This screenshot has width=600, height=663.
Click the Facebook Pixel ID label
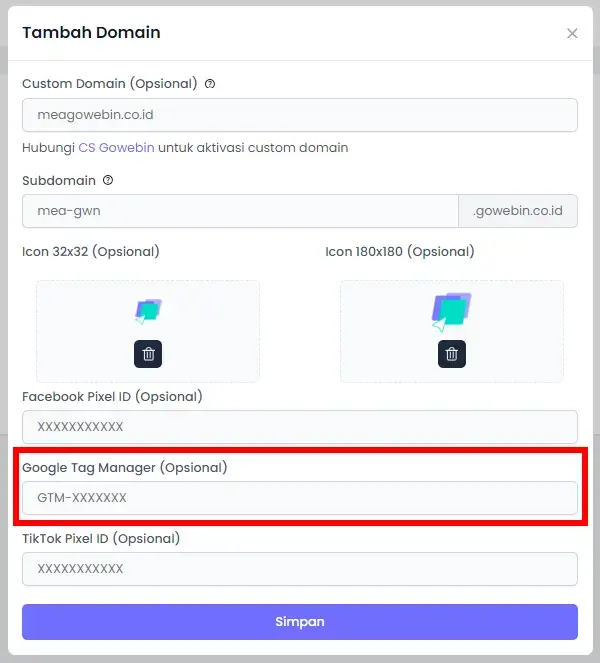[x=112, y=397]
